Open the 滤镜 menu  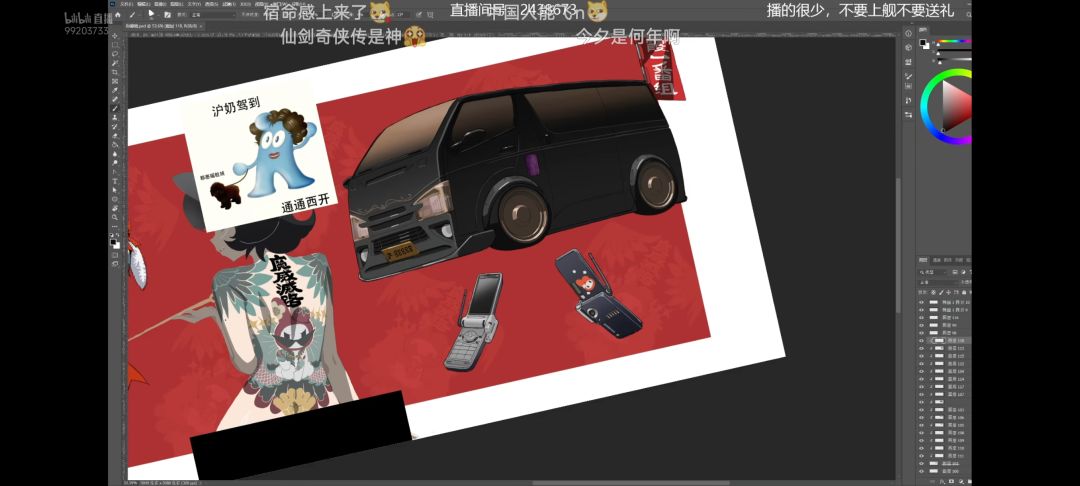(229, 4)
